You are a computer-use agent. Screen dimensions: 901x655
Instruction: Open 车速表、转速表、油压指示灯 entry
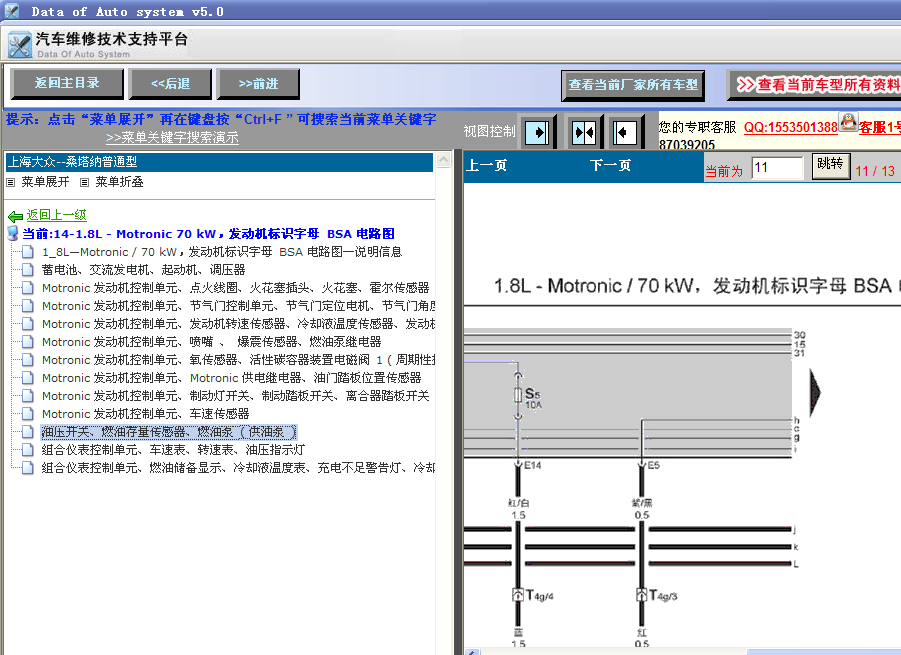pyautogui.click(x=173, y=450)
